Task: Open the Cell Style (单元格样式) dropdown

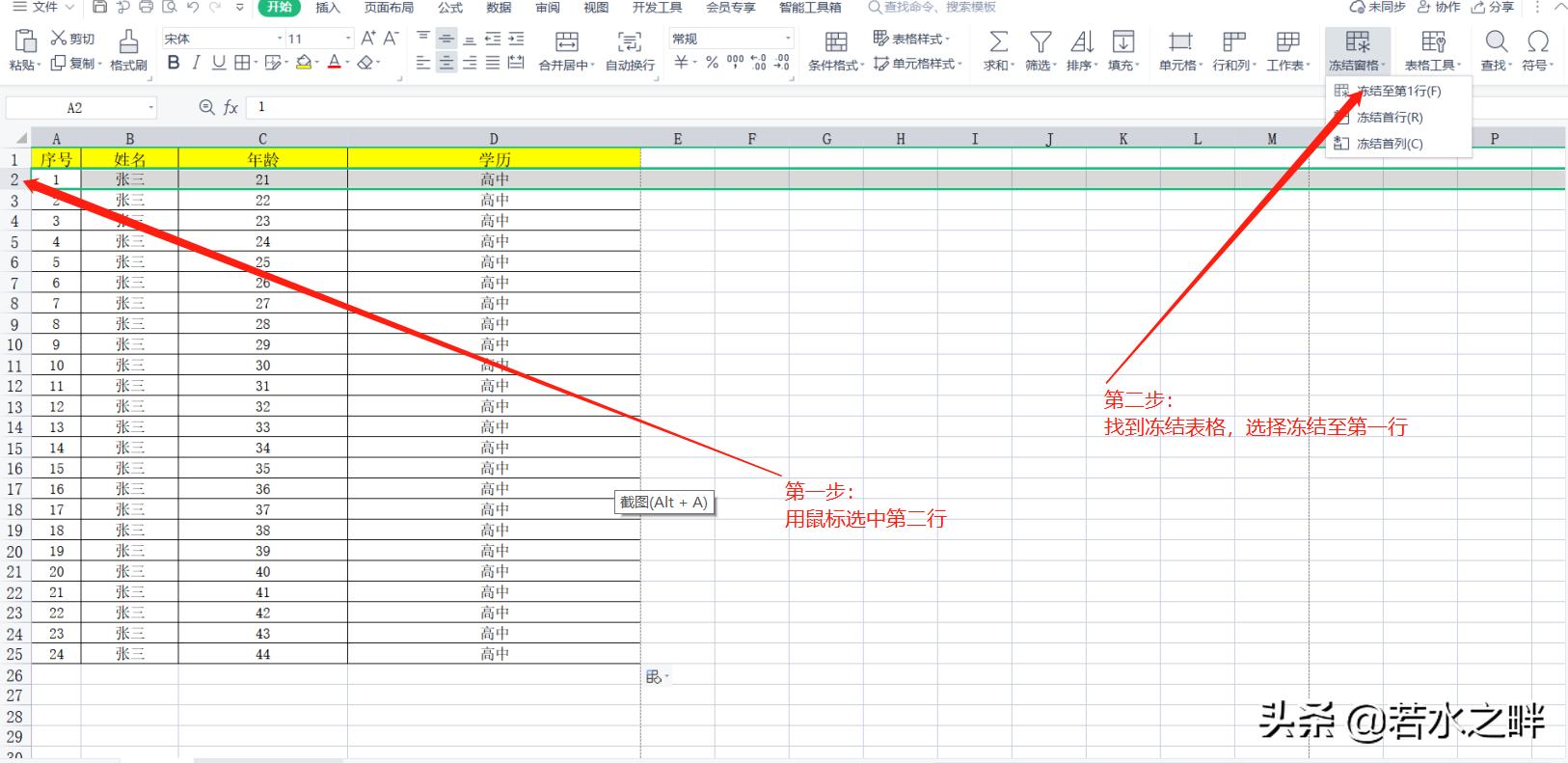Action: (x=918, y=64)
